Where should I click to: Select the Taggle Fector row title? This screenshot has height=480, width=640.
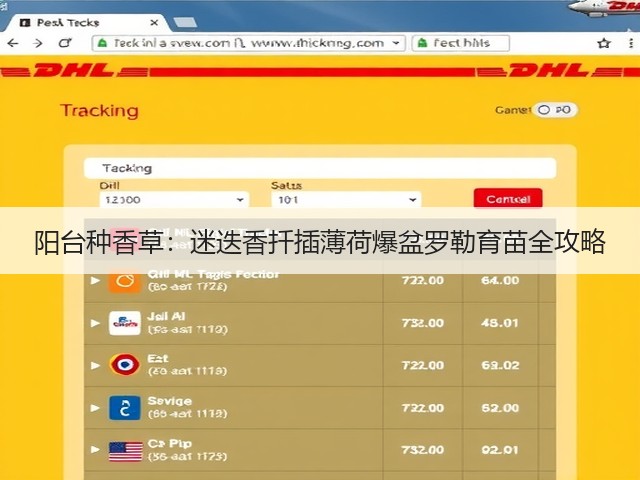pyautogui.click(x=213, y=274)
